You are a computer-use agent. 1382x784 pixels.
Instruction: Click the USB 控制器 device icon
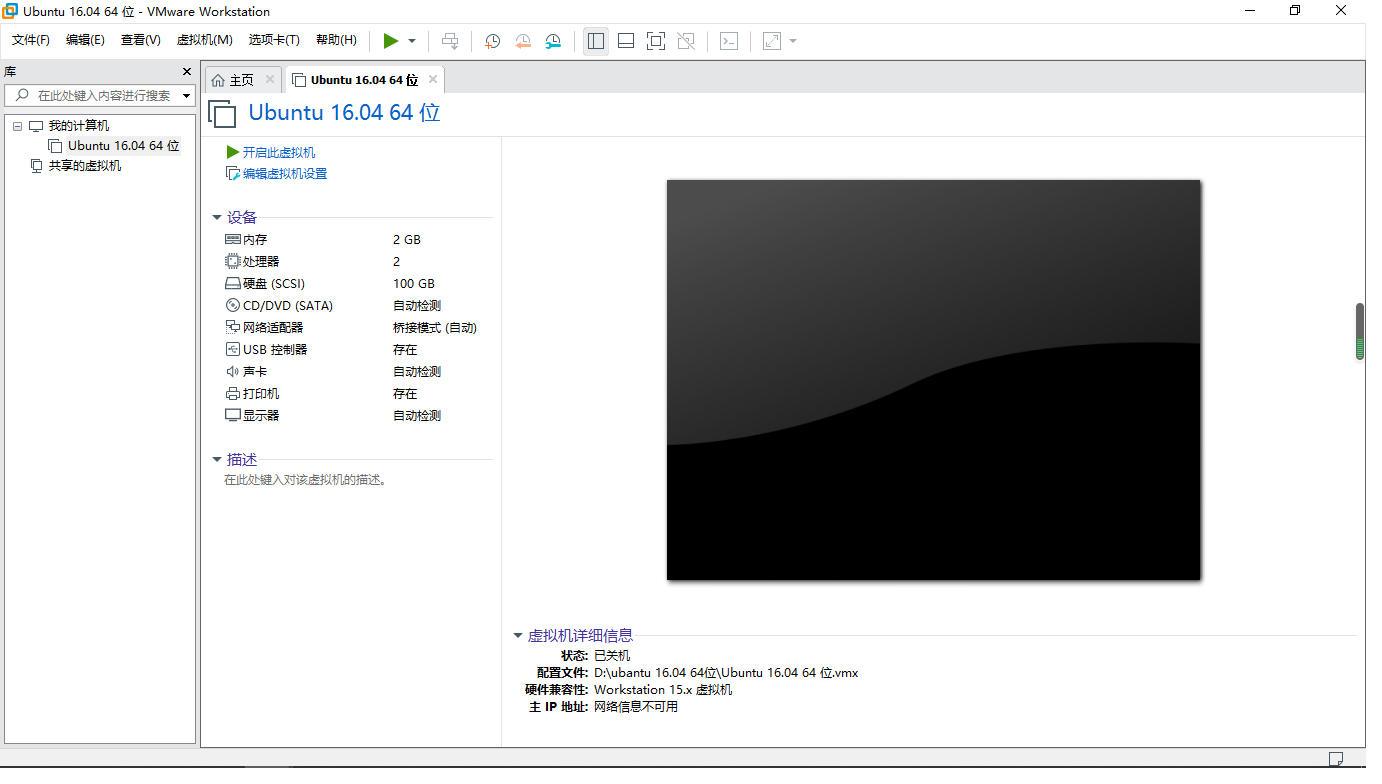click(x=233, y=350)
